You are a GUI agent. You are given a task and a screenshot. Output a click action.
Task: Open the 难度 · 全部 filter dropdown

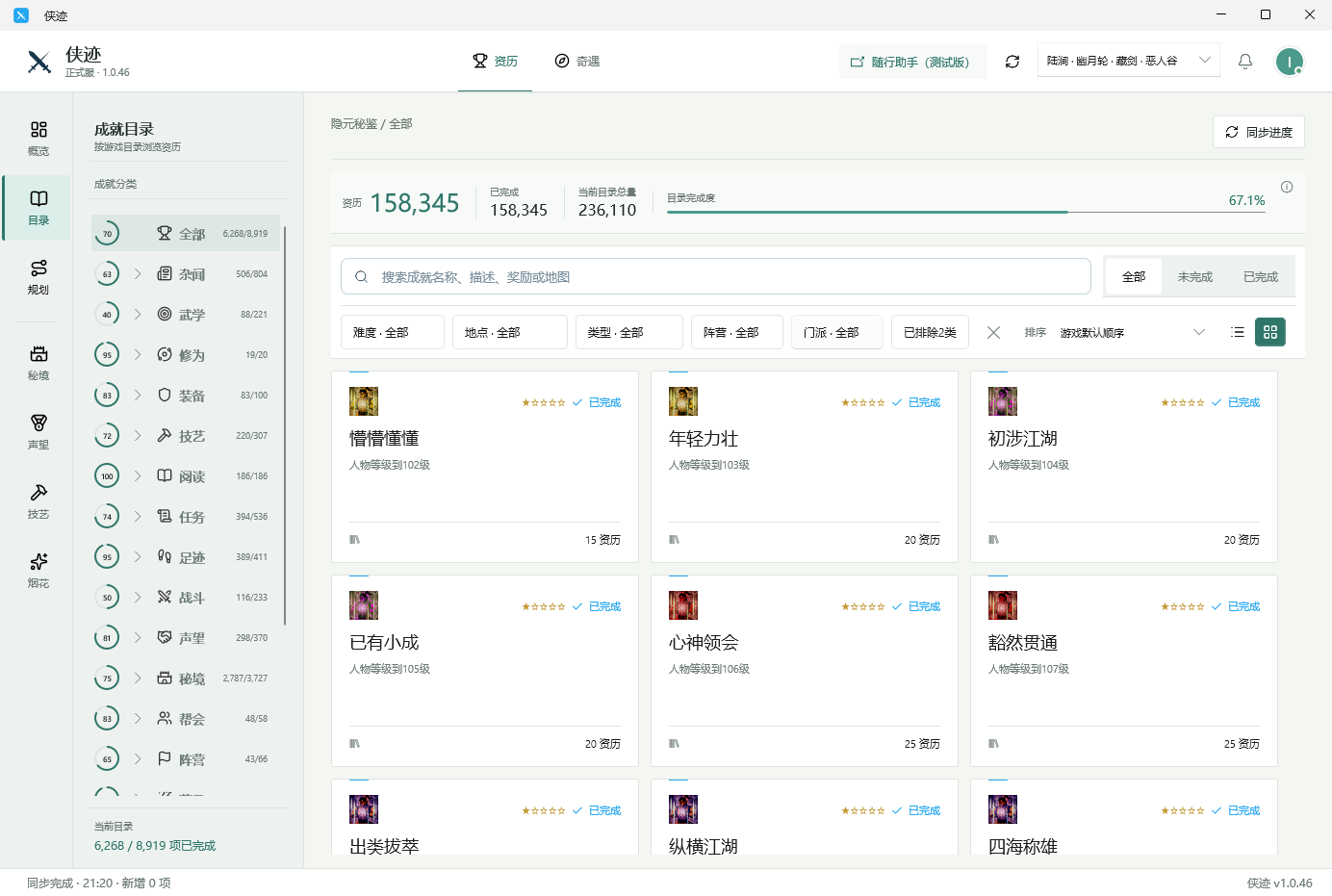pyautogui.click(x=393, y=332)
